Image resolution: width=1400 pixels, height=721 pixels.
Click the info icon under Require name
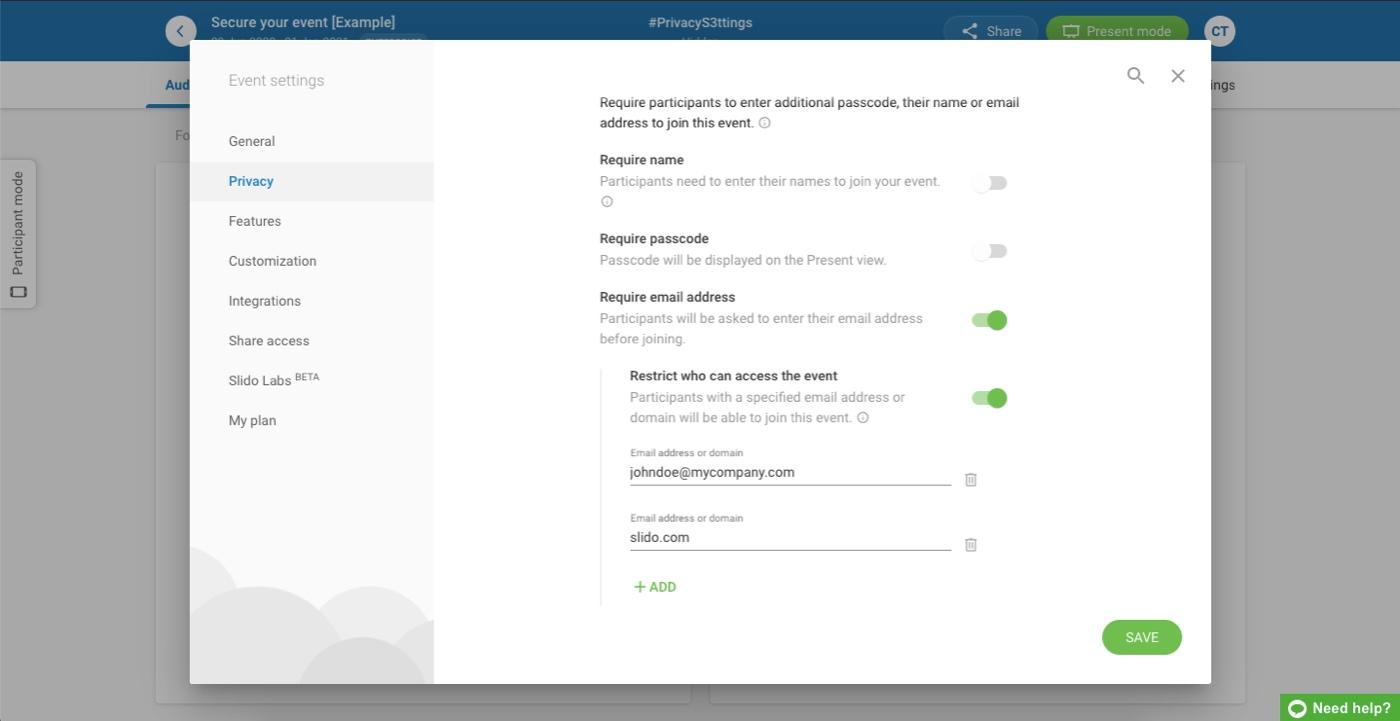click(x=606, y=202)
